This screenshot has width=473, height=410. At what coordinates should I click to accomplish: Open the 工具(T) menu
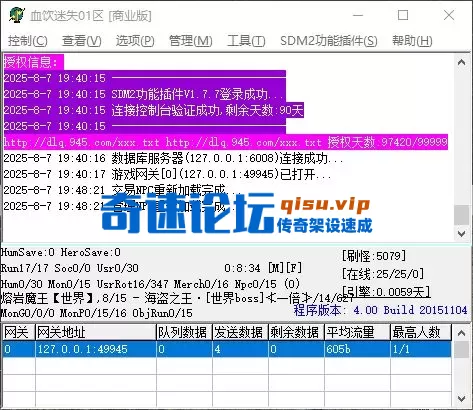246,41
